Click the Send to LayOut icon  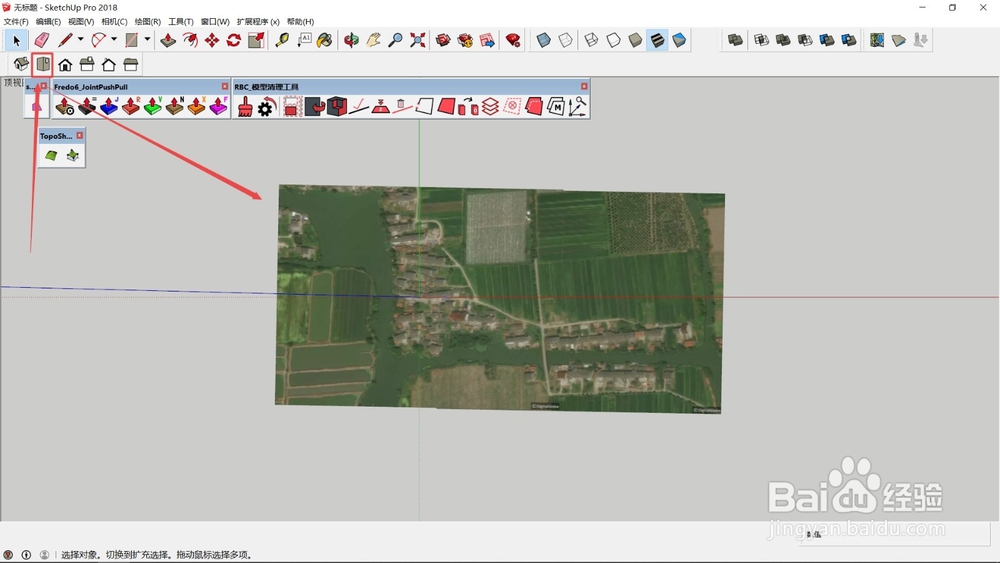[487, 40]
